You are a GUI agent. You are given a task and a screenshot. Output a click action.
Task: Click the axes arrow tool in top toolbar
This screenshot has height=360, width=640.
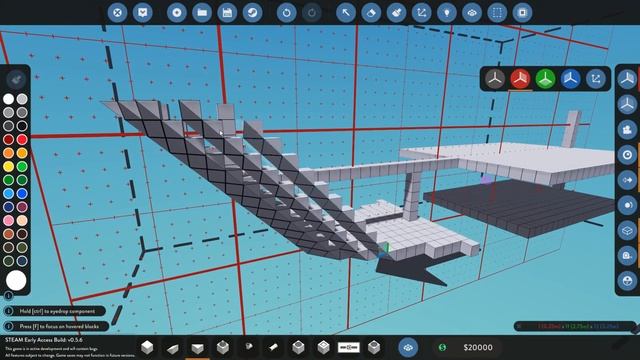[422, 13]
